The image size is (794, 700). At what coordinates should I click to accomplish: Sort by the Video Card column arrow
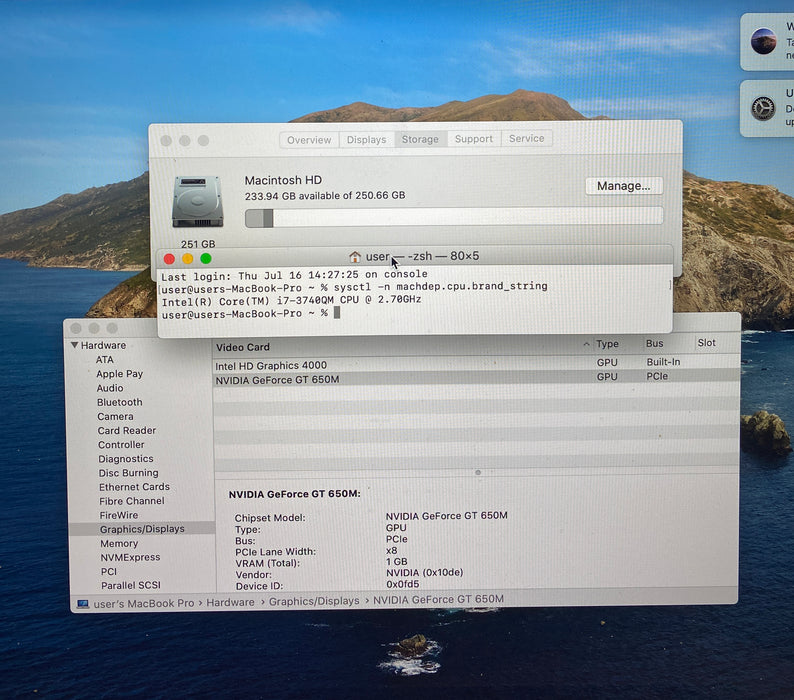point(586,344)
